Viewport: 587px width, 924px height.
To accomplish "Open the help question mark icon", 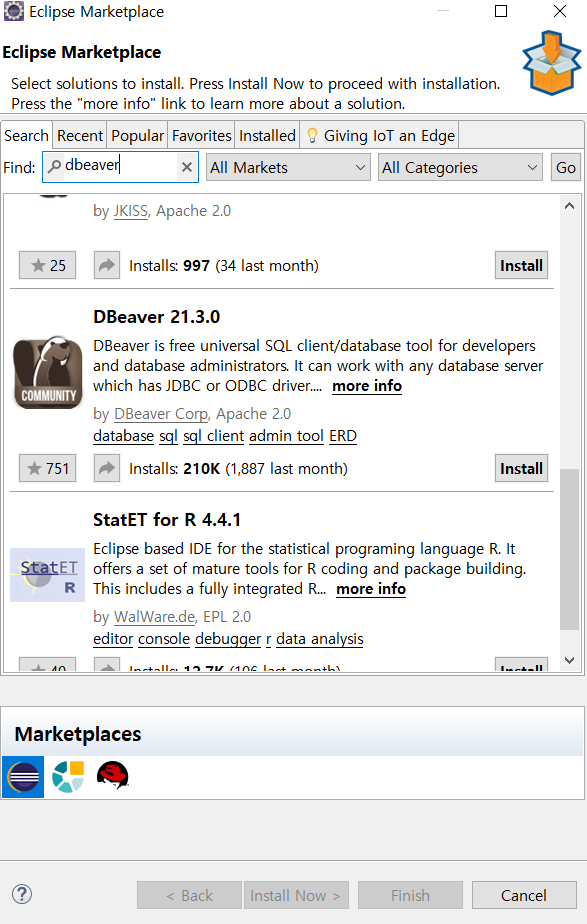I will [22, 894].
